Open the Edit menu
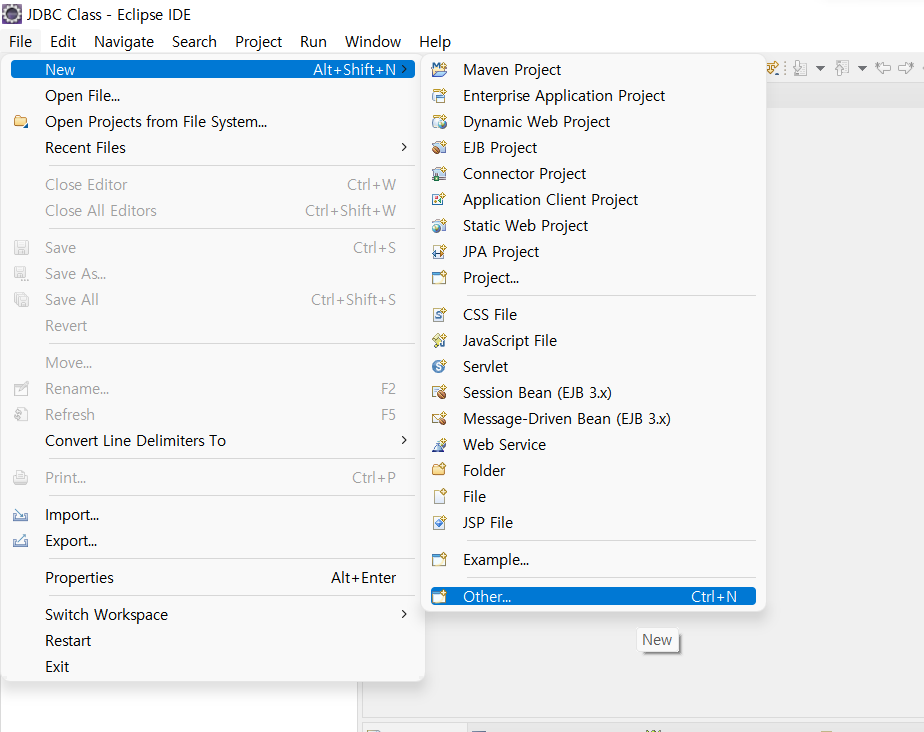 63,42
